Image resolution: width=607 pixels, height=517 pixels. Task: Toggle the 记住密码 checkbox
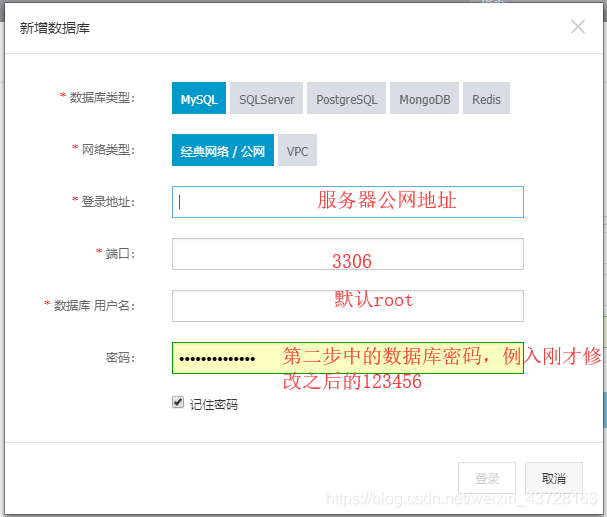pyautogui.click(x=178, y=402)
